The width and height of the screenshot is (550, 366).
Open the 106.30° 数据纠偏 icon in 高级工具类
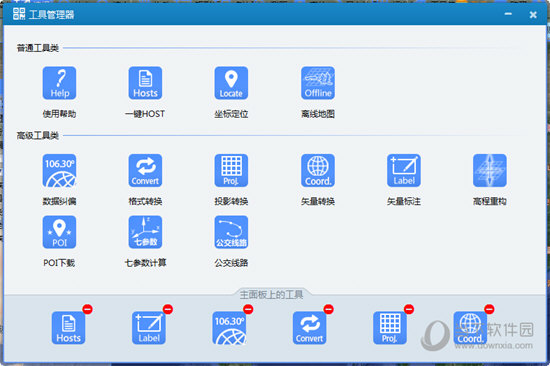[59, 171]
